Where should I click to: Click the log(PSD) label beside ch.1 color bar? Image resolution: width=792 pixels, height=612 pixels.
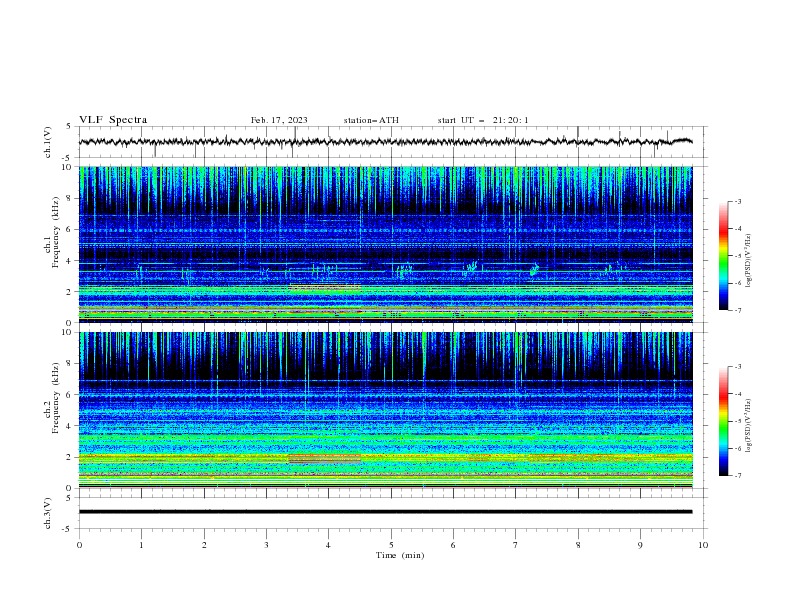coord(748,261)
